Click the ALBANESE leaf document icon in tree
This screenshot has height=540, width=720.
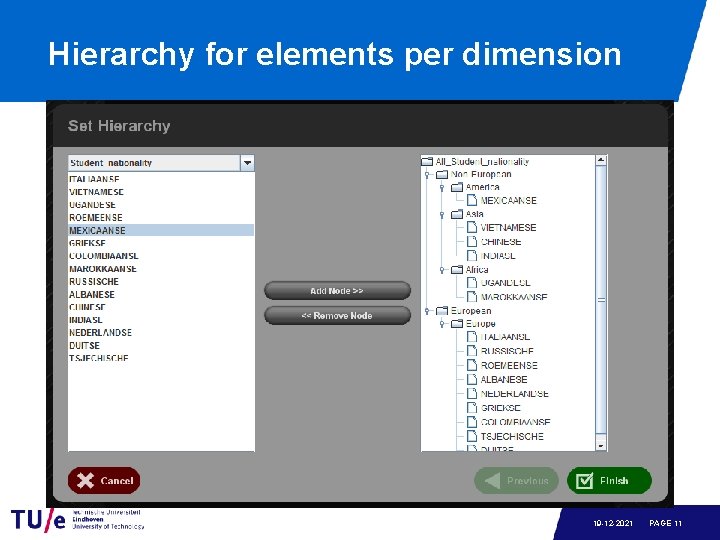point(472,379)
